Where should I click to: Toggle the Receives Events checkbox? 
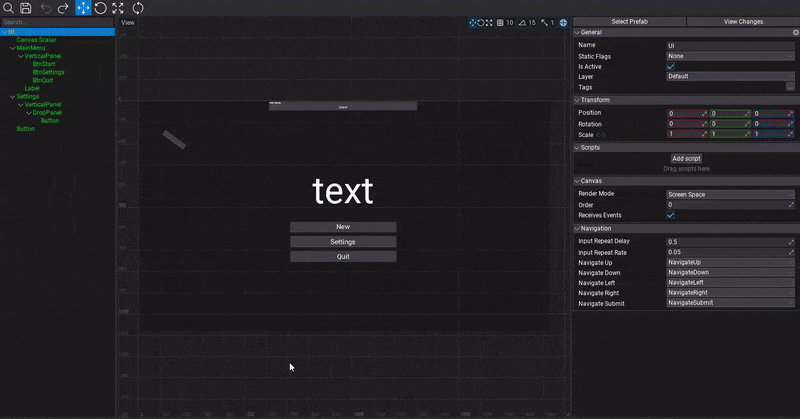tap(671, 215)
